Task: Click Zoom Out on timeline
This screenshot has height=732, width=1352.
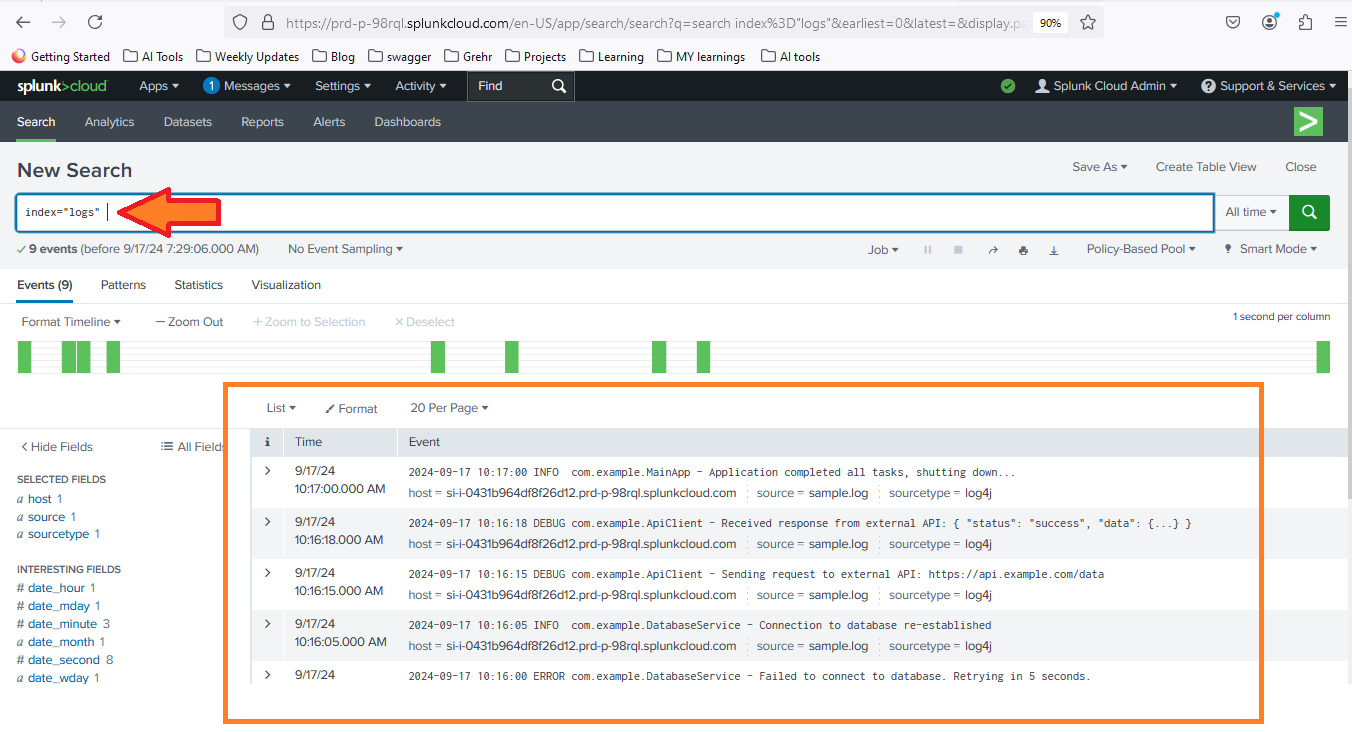Action: click(189, 322)
